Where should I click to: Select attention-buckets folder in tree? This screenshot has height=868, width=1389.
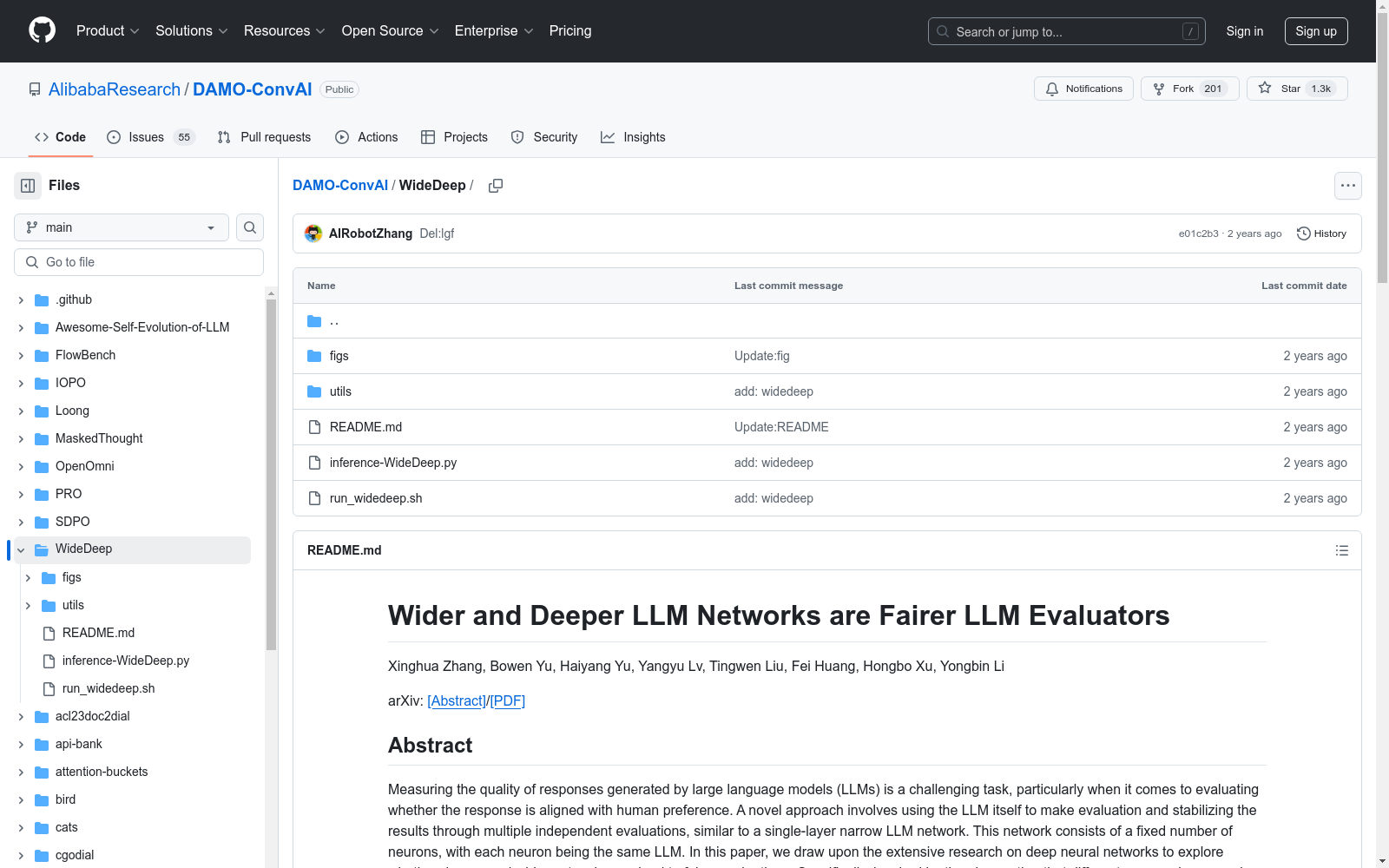pos(102,772)
